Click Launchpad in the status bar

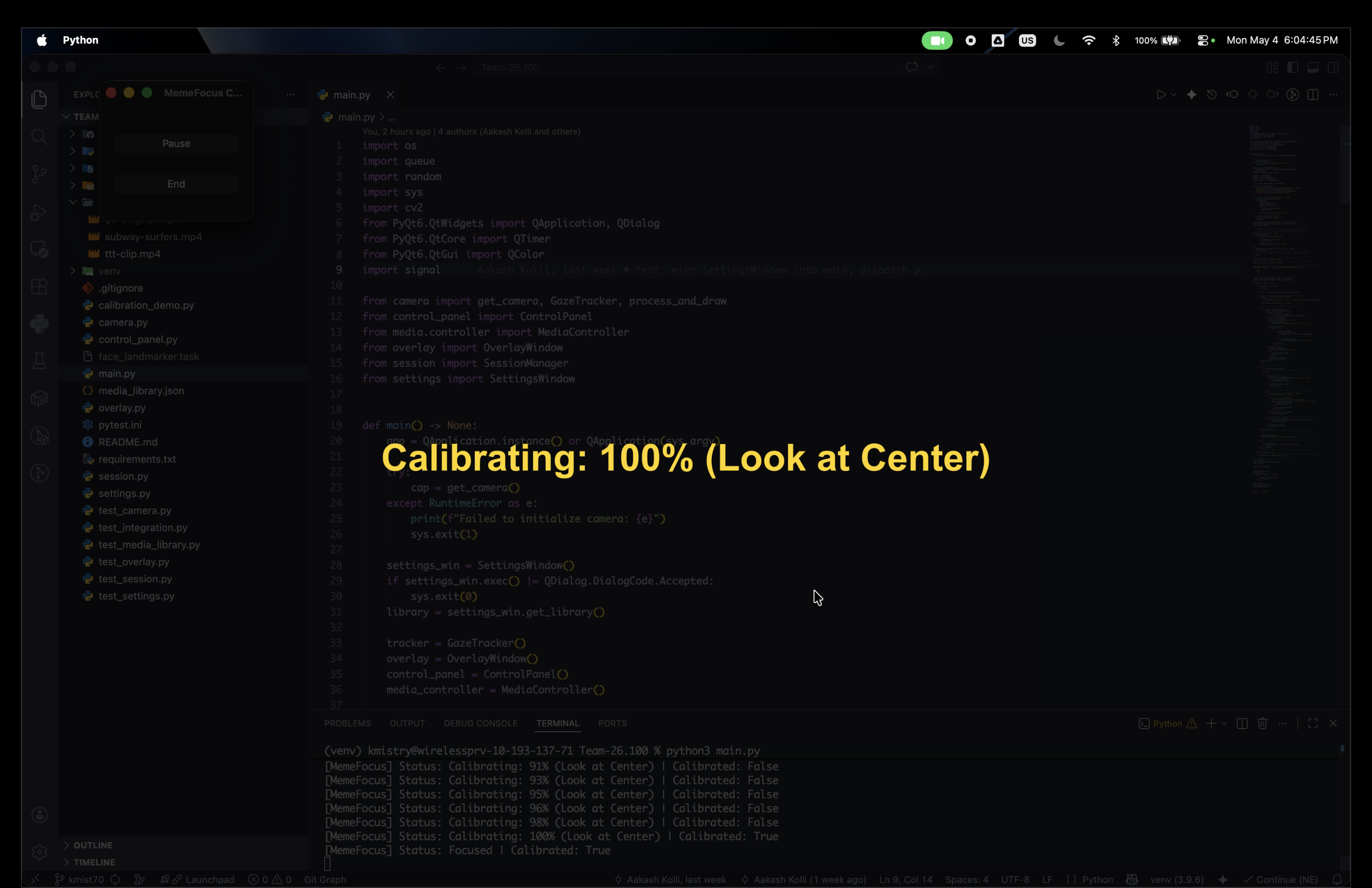click(x=198, y=879)
